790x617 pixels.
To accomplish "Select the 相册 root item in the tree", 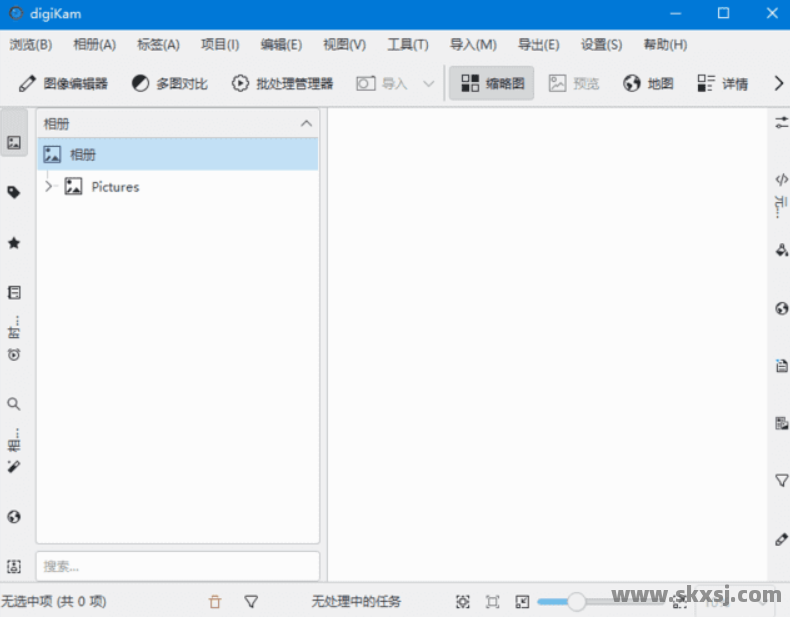I will coord(83,155).
